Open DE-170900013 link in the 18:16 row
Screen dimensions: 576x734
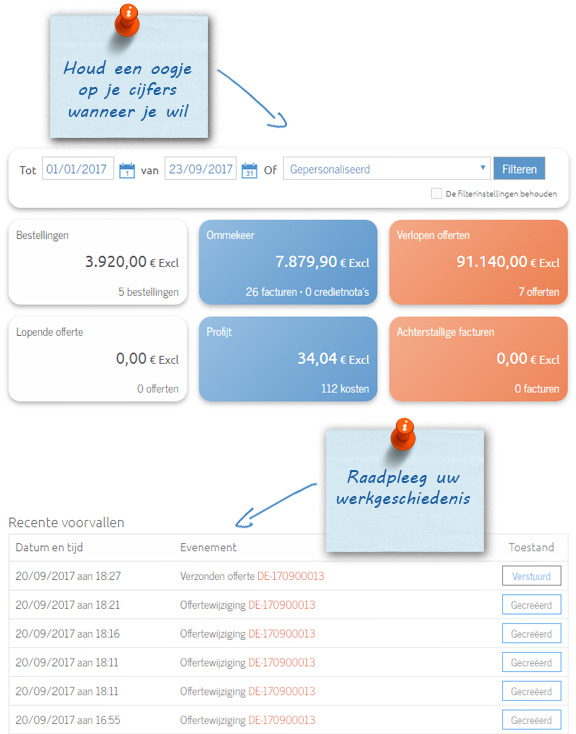pyautogui.click(x=281, y=634)
